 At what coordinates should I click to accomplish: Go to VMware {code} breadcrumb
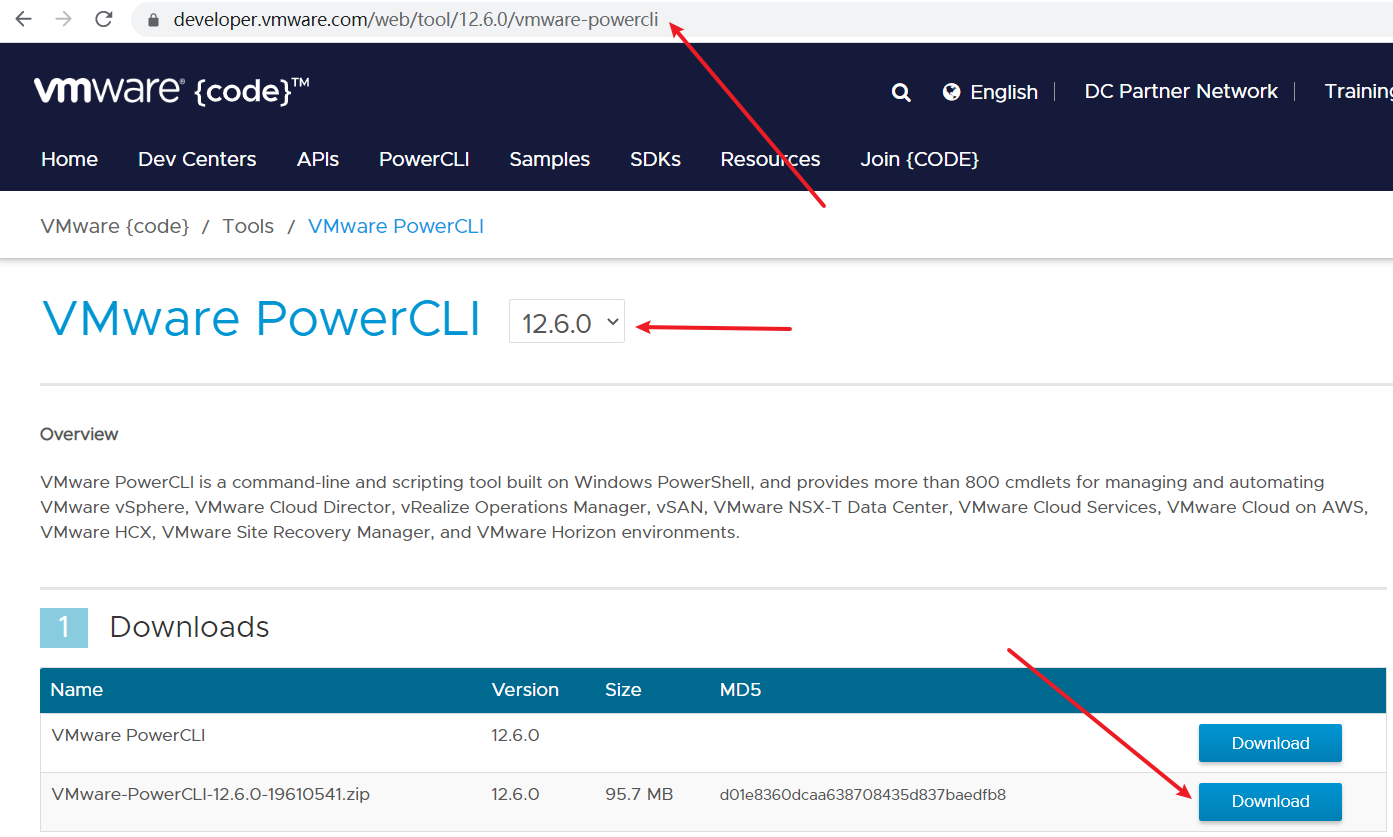115,226
